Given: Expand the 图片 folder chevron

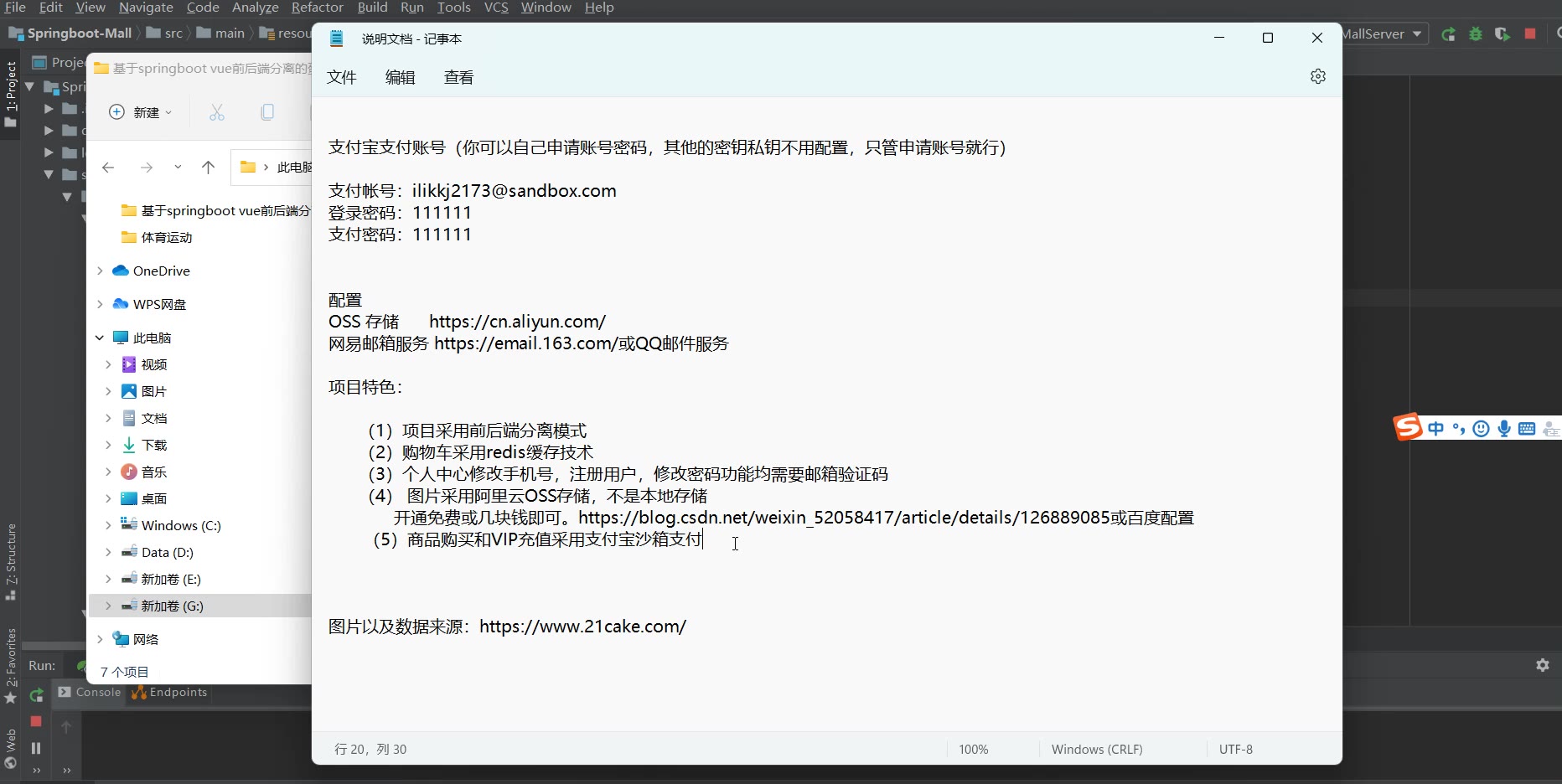Looking at the screenshot, I should click(108, 391).
